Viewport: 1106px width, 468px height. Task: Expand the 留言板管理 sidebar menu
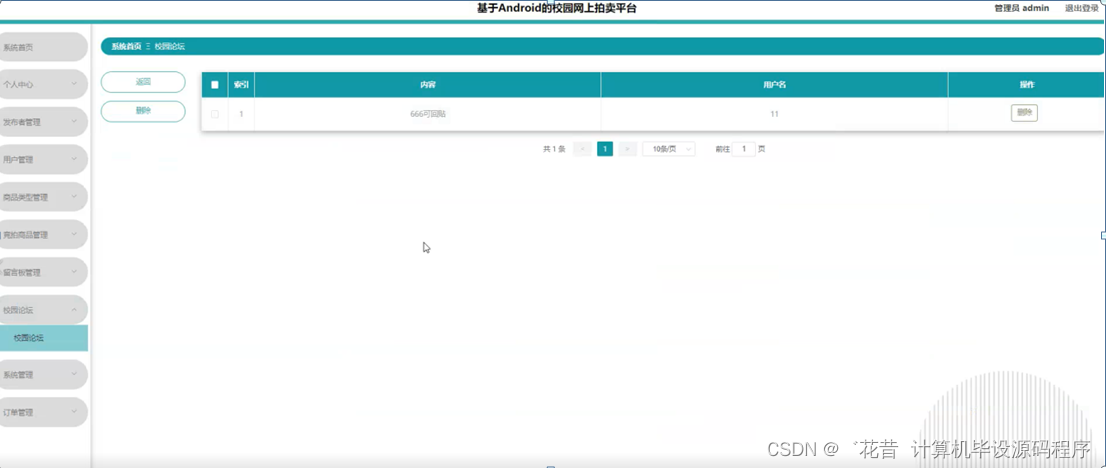42,272
